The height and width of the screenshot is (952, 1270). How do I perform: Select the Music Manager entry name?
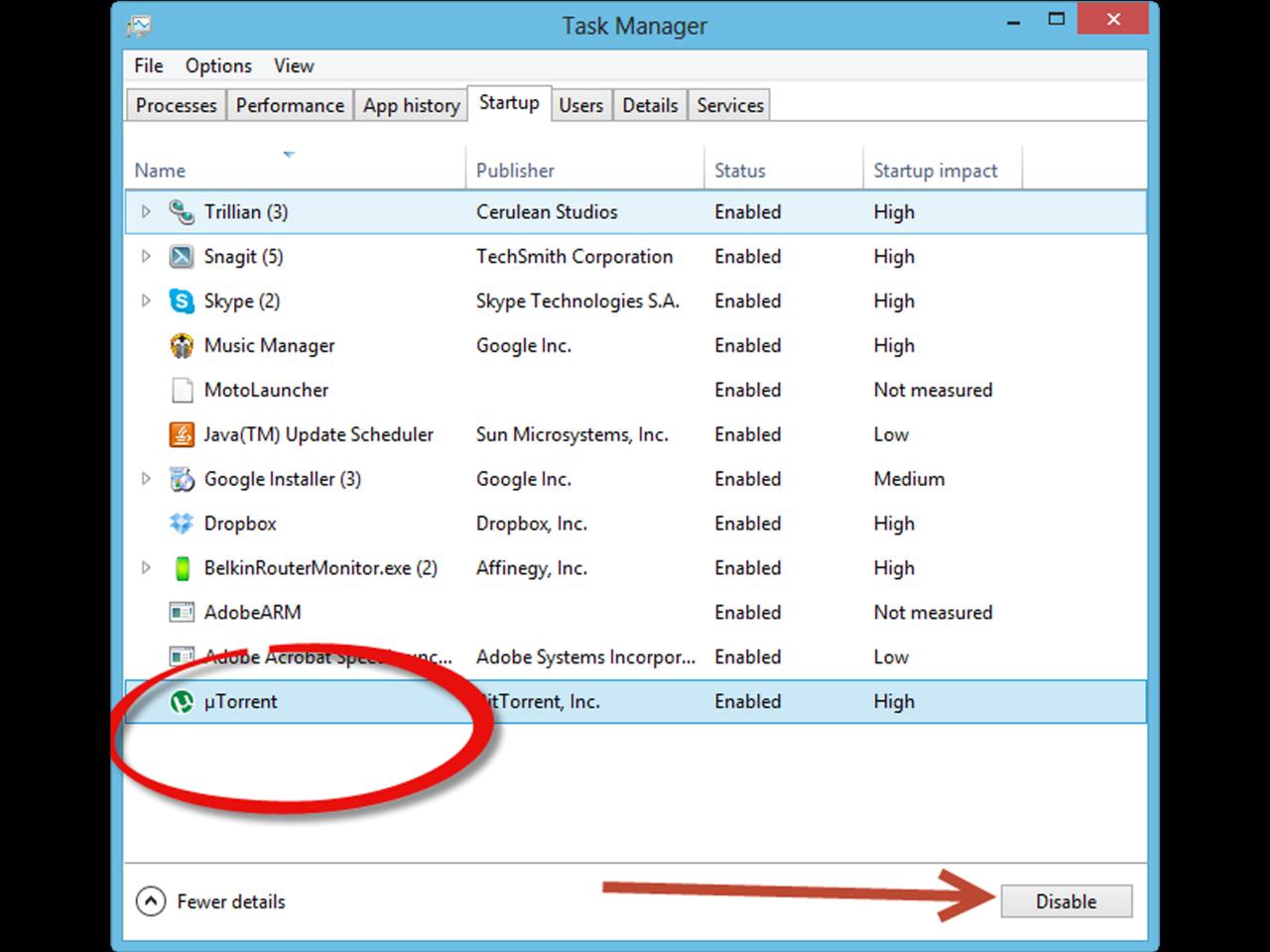tap(269, 345)
